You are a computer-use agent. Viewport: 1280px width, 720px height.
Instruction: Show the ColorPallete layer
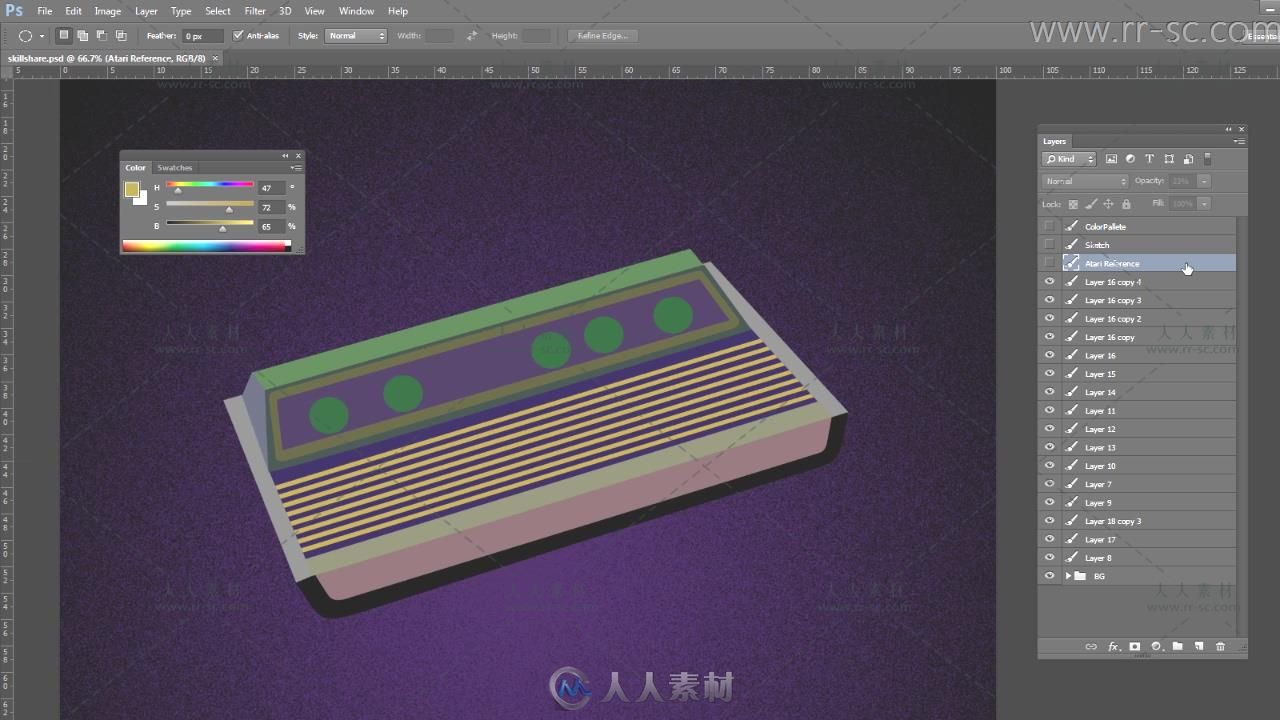[x=1049, y=226]
